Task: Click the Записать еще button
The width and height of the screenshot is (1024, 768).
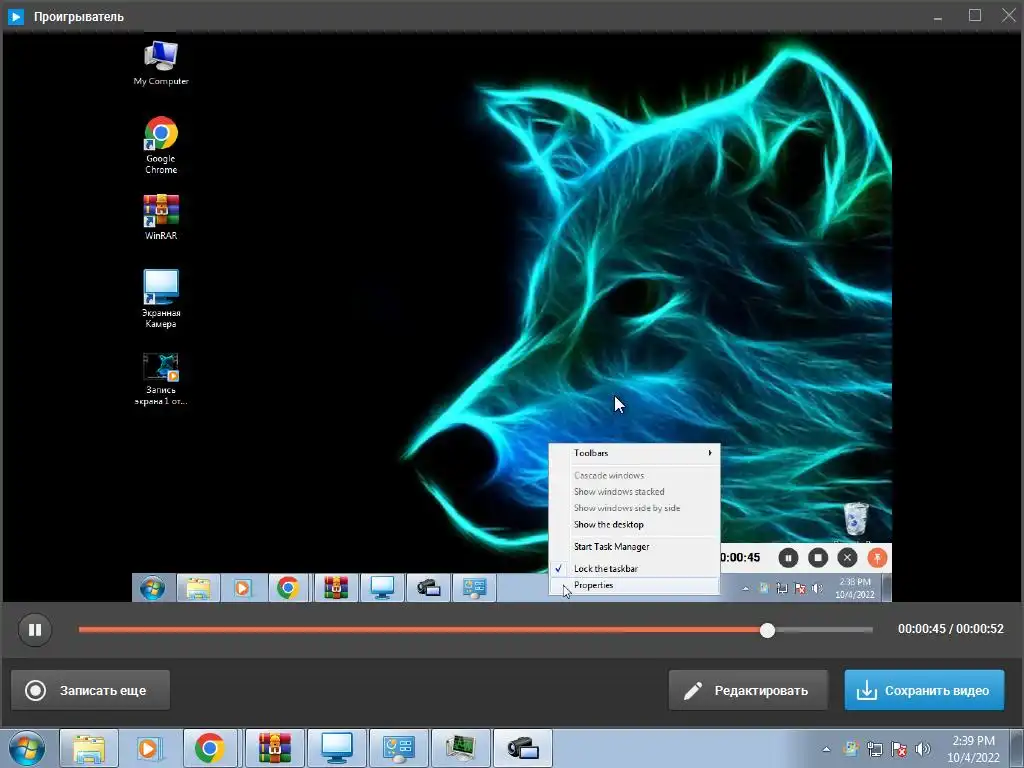Action: coord(91,690)
